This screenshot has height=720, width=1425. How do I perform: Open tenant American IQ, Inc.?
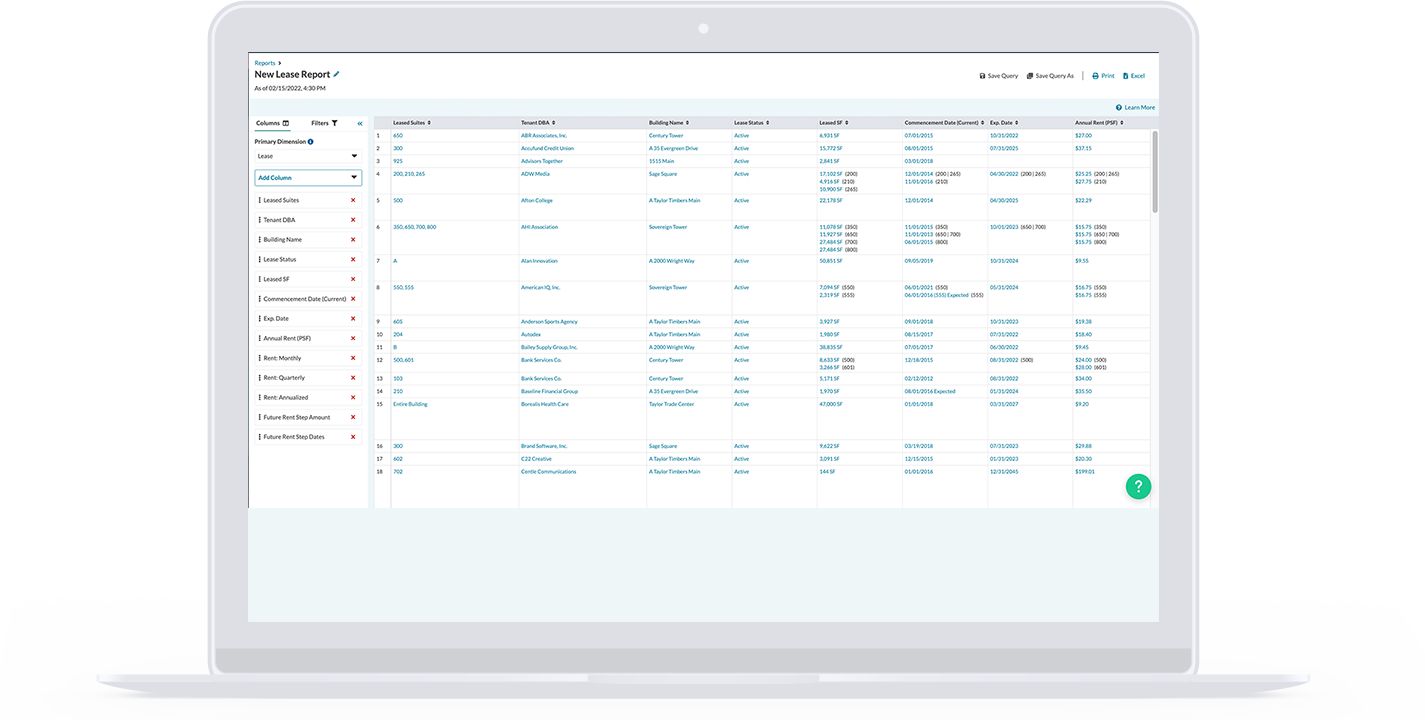[x=541, y=288]
